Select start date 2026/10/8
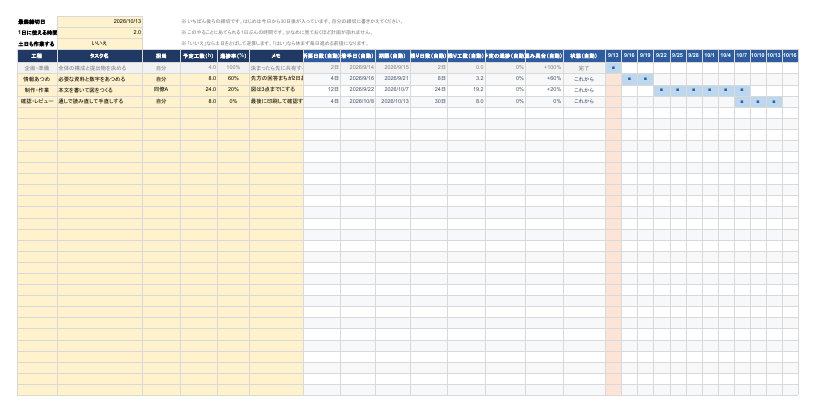The height and width of the screenshot is (412, 815). point(358,101)
